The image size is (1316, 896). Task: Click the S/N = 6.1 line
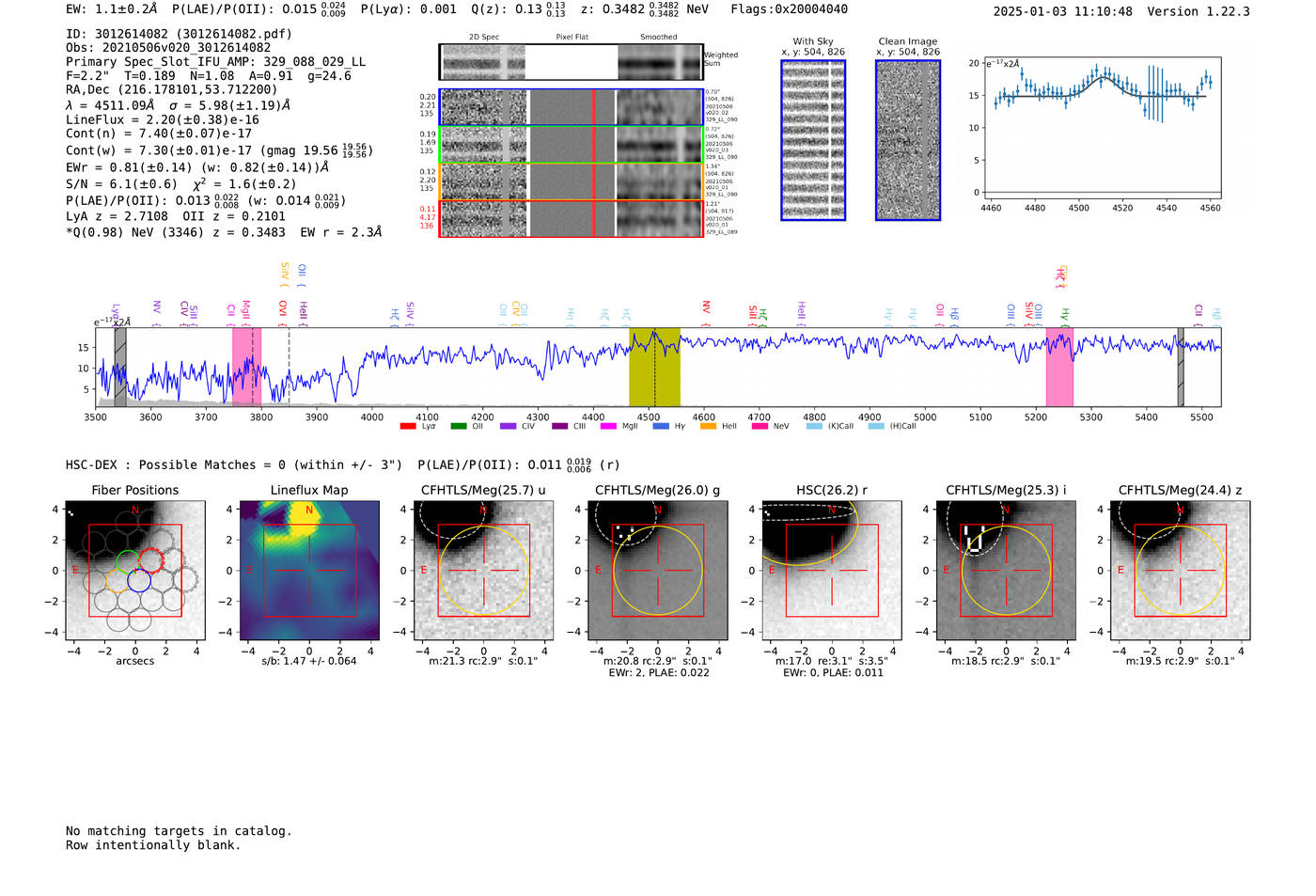point(181,184)
